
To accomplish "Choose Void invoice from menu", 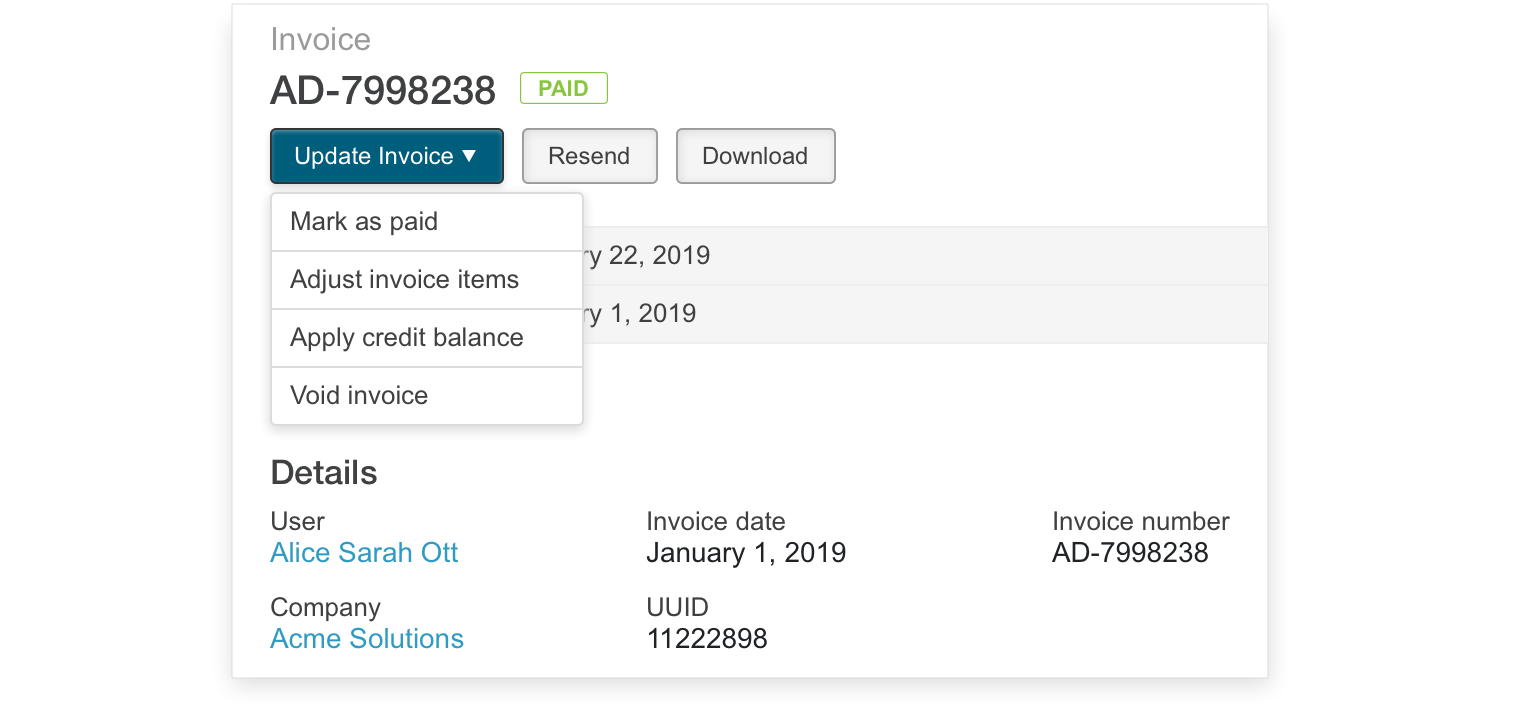I will coord(427,396).
